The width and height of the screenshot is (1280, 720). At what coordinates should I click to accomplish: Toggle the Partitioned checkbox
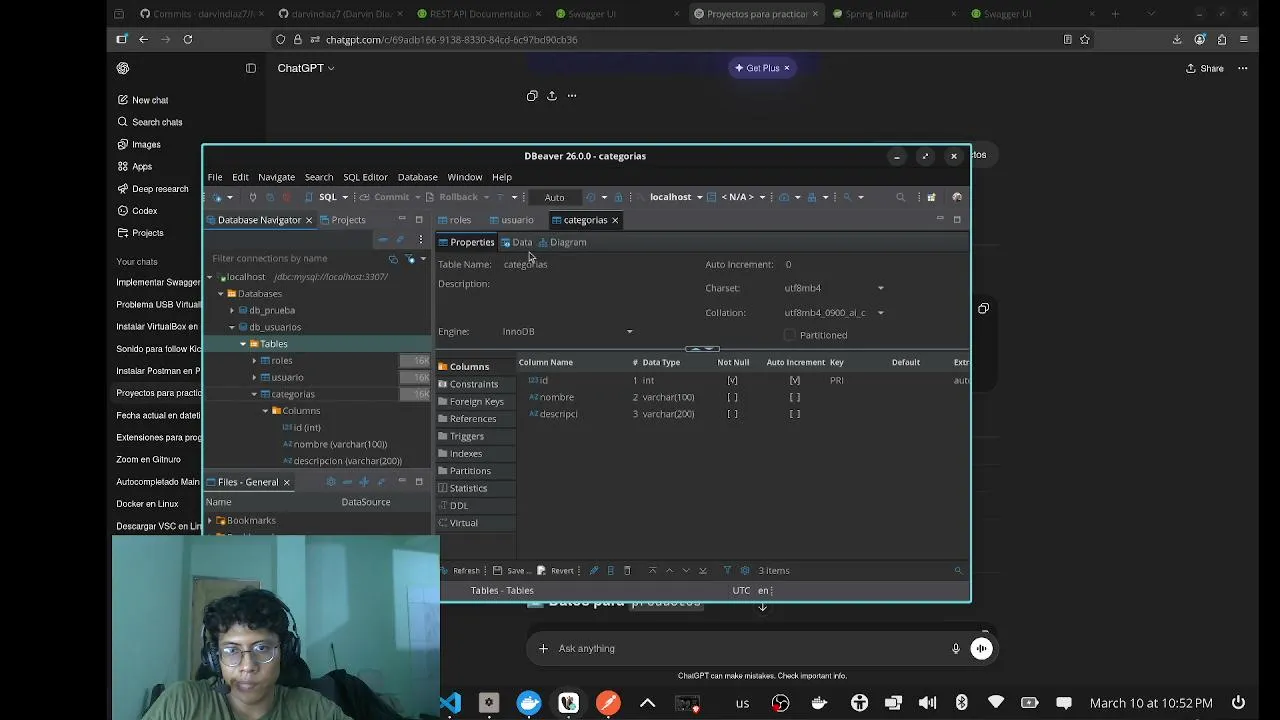(x=789, y=335)
